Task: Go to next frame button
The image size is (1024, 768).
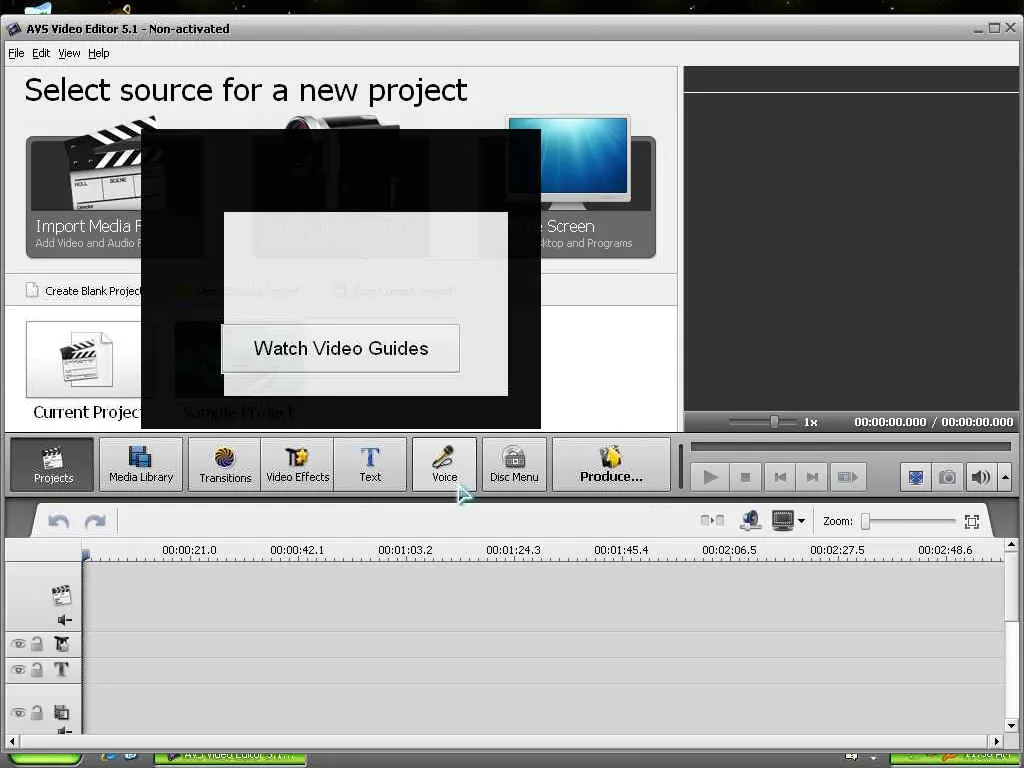Action: click(x=812, y=477)
